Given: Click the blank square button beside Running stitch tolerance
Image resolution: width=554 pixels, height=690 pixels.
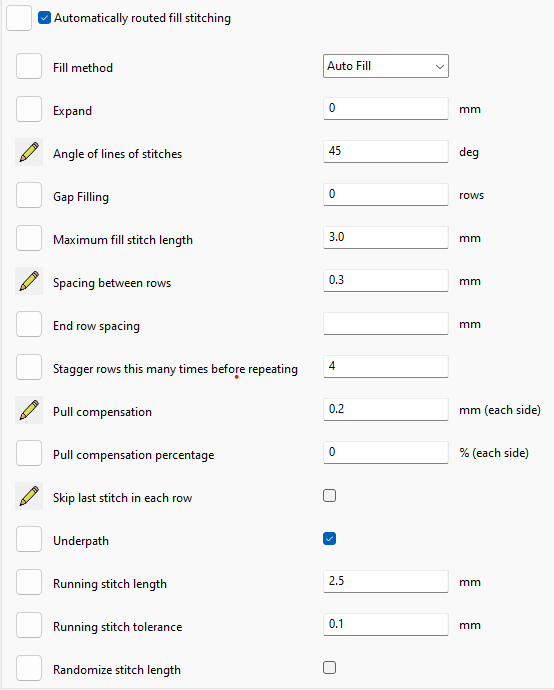Looking at the screenshot, I should click(x=29, y=625).
